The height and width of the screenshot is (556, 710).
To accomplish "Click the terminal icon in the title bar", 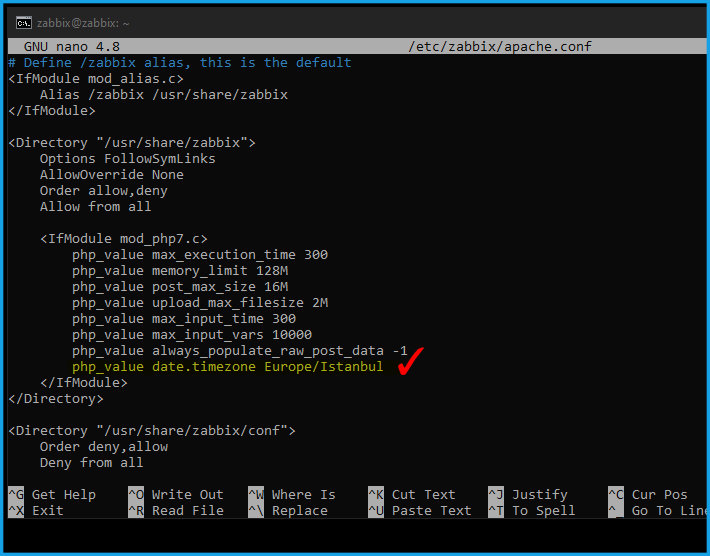I will (24, 23).
